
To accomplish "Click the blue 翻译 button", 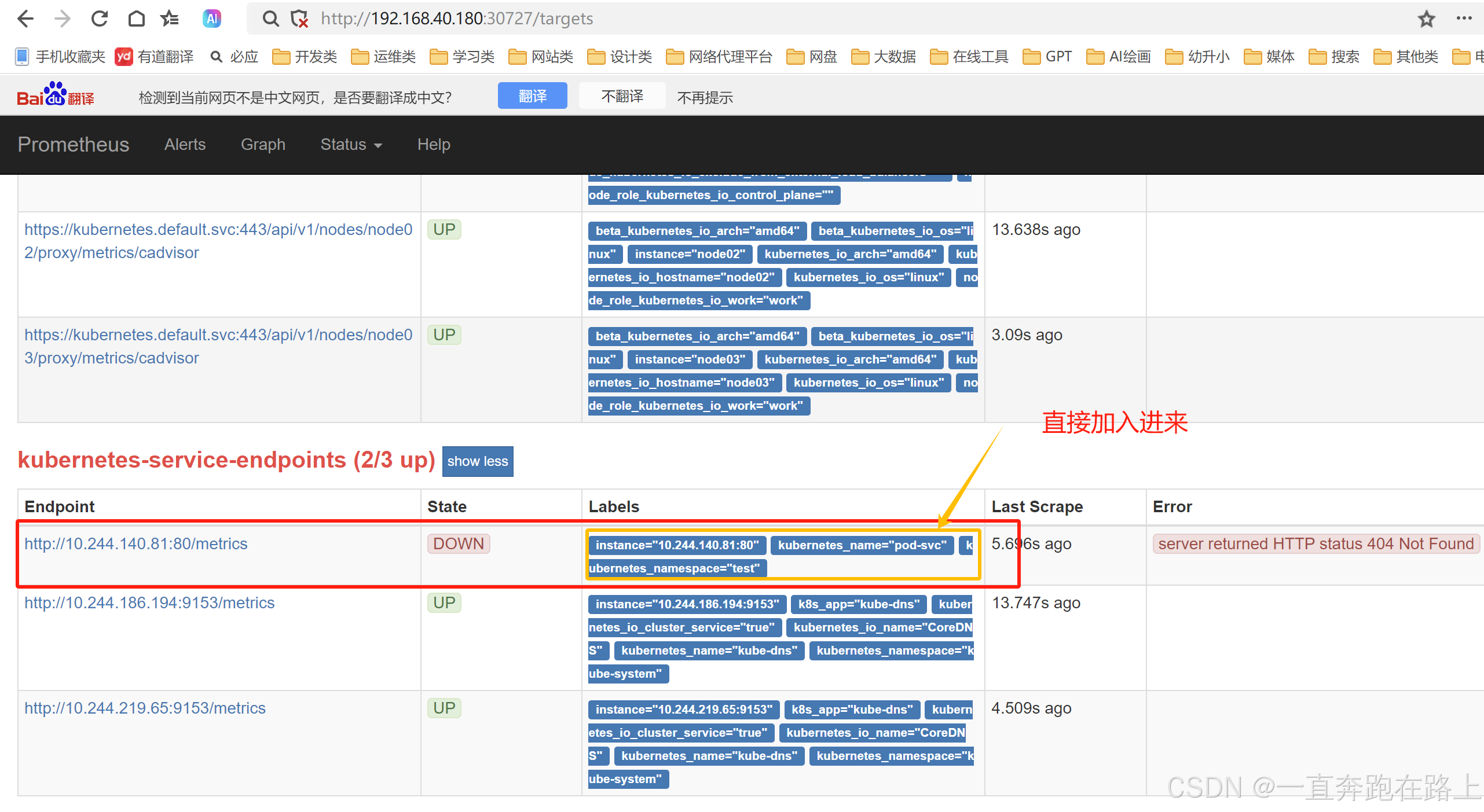I will tap(532, 95).
